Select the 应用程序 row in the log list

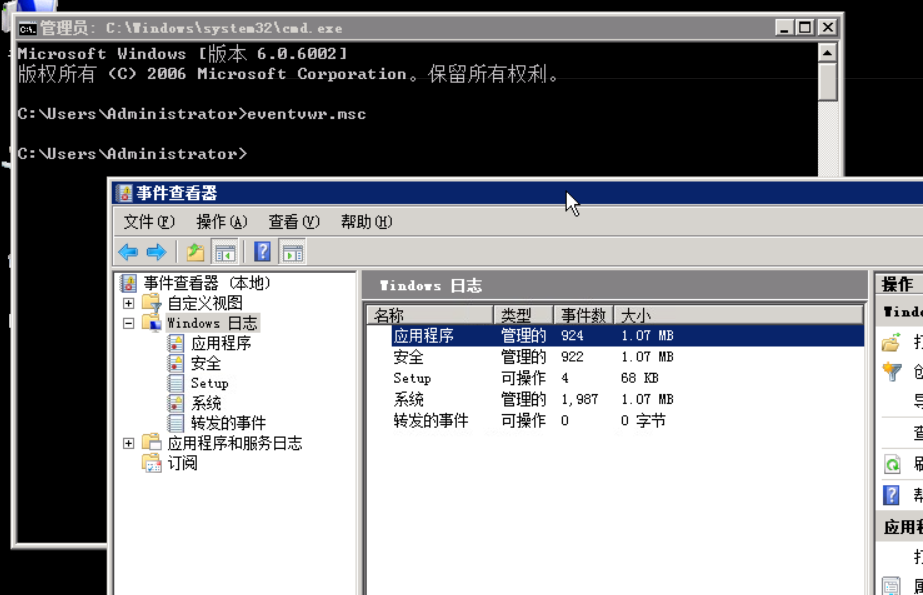pyautogui.click(x=615, y=335)
